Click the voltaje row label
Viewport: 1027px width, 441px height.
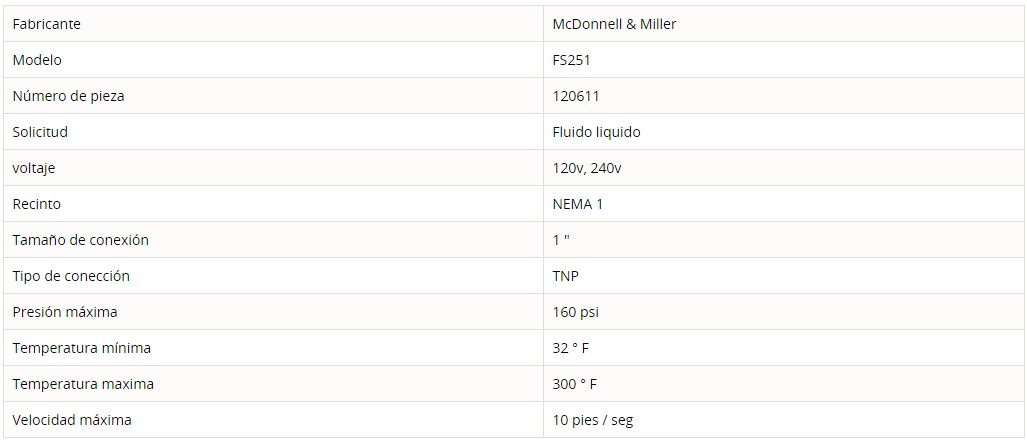click(x=33, y=168)
